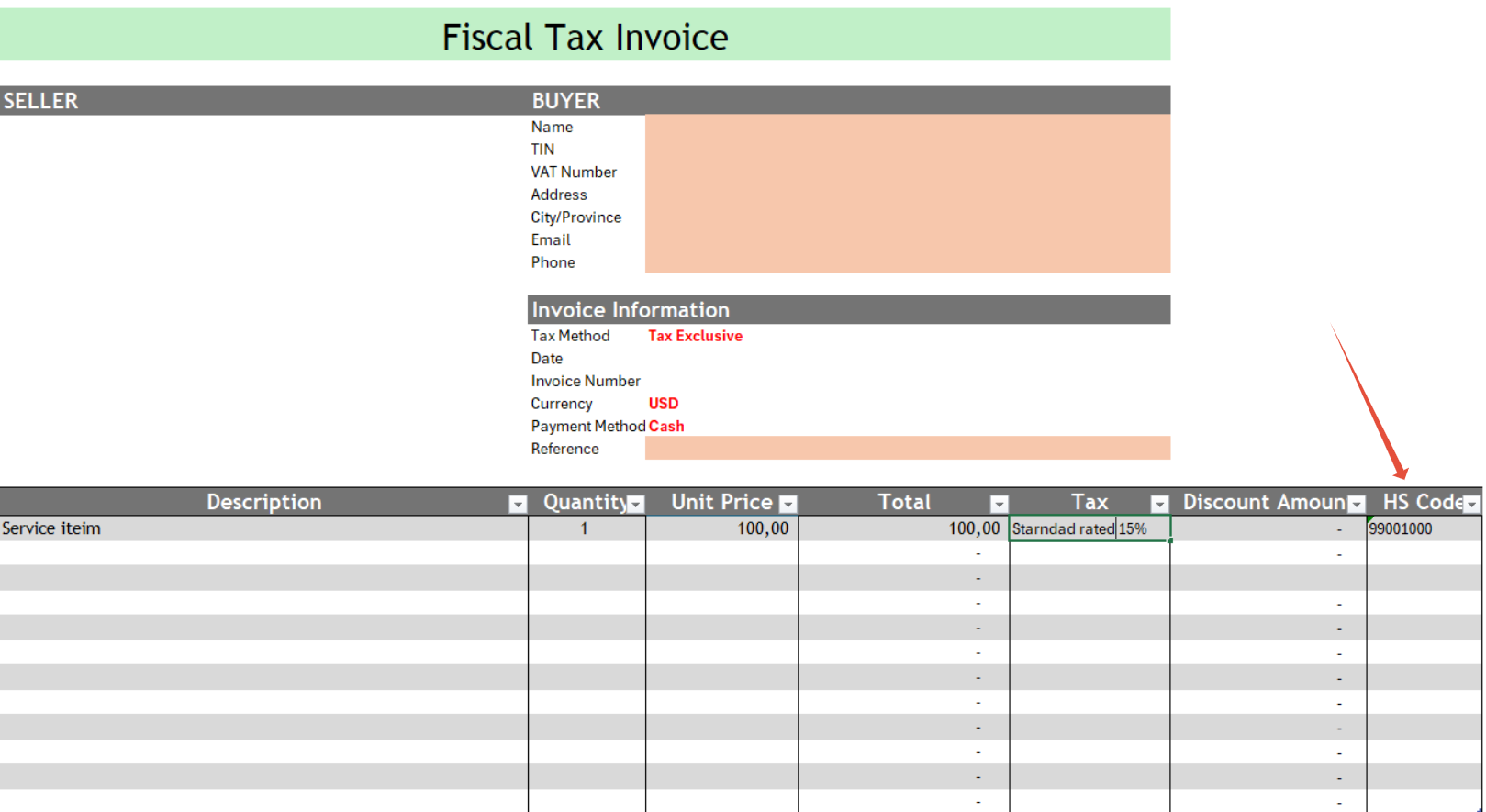Open the Description column filter dropdown
Screen dimensions: 1486x812
tap(518, 504)
